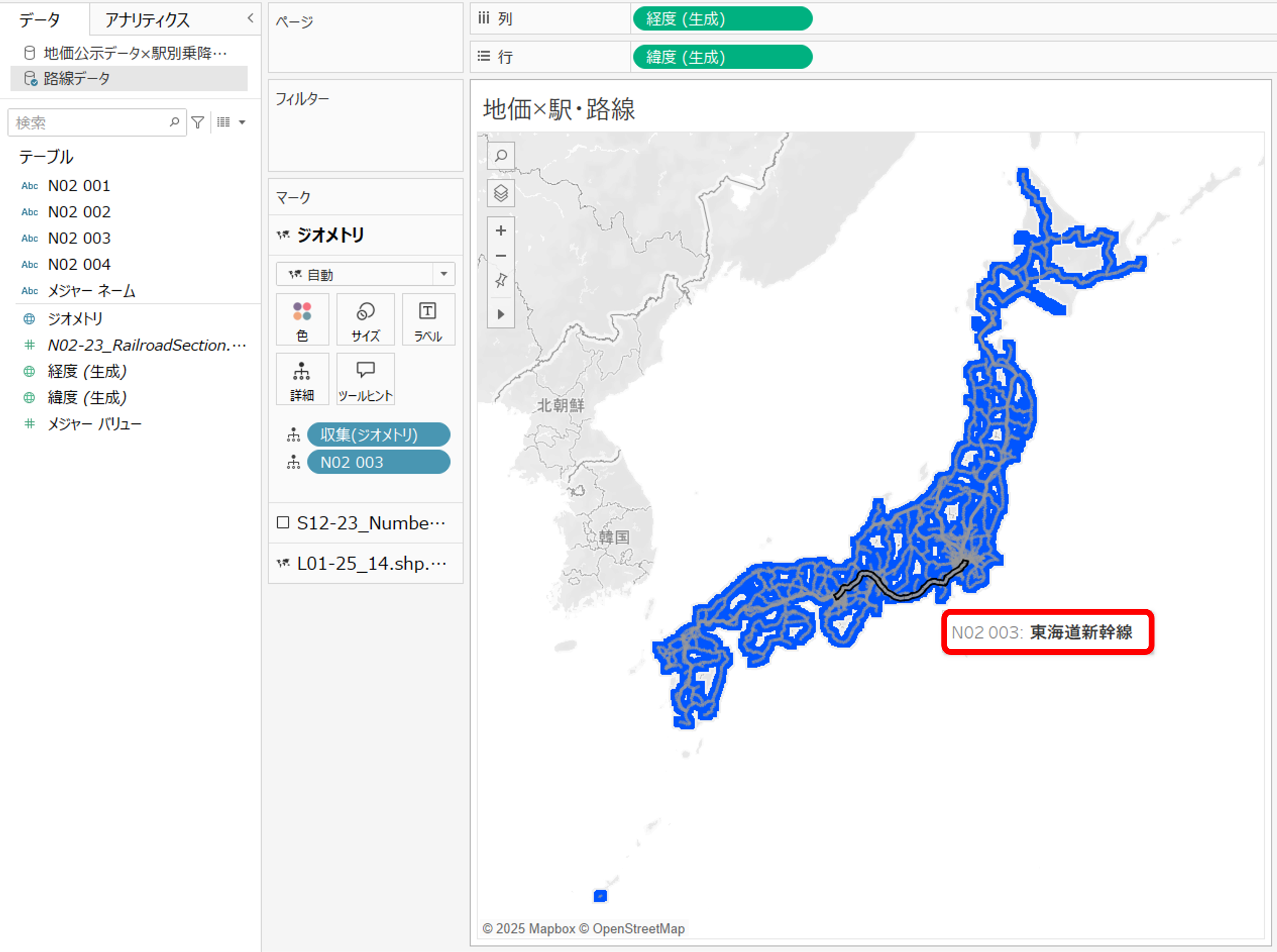Screen dimensions: 1277x952
Task: Click the Mapbox OpenStreetMap attribution link
Action: (x=583, y=929)
